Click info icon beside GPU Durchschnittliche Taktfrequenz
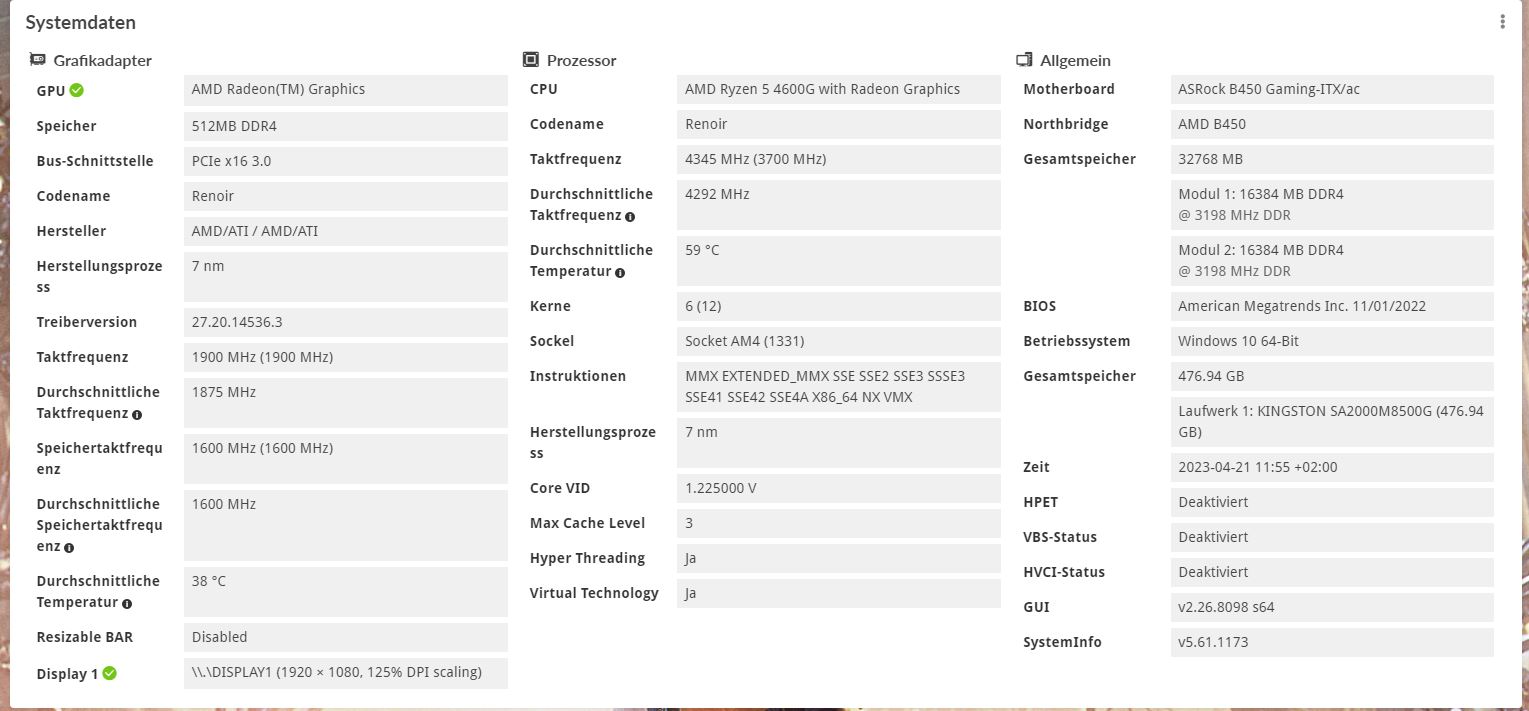This screenshot has width=1529, height=711. point(137,414)
